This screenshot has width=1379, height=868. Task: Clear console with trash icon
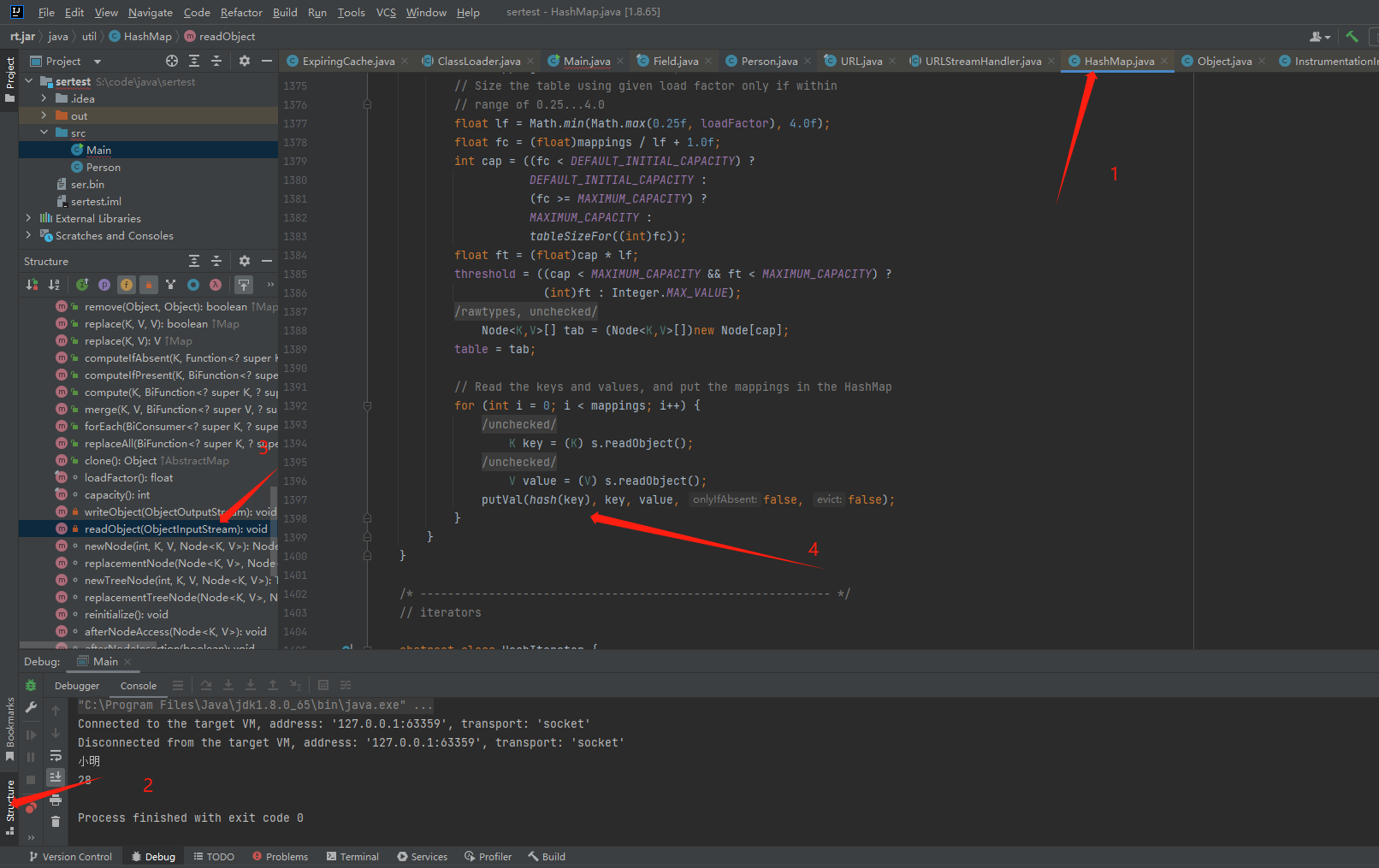tap(56, 821)
